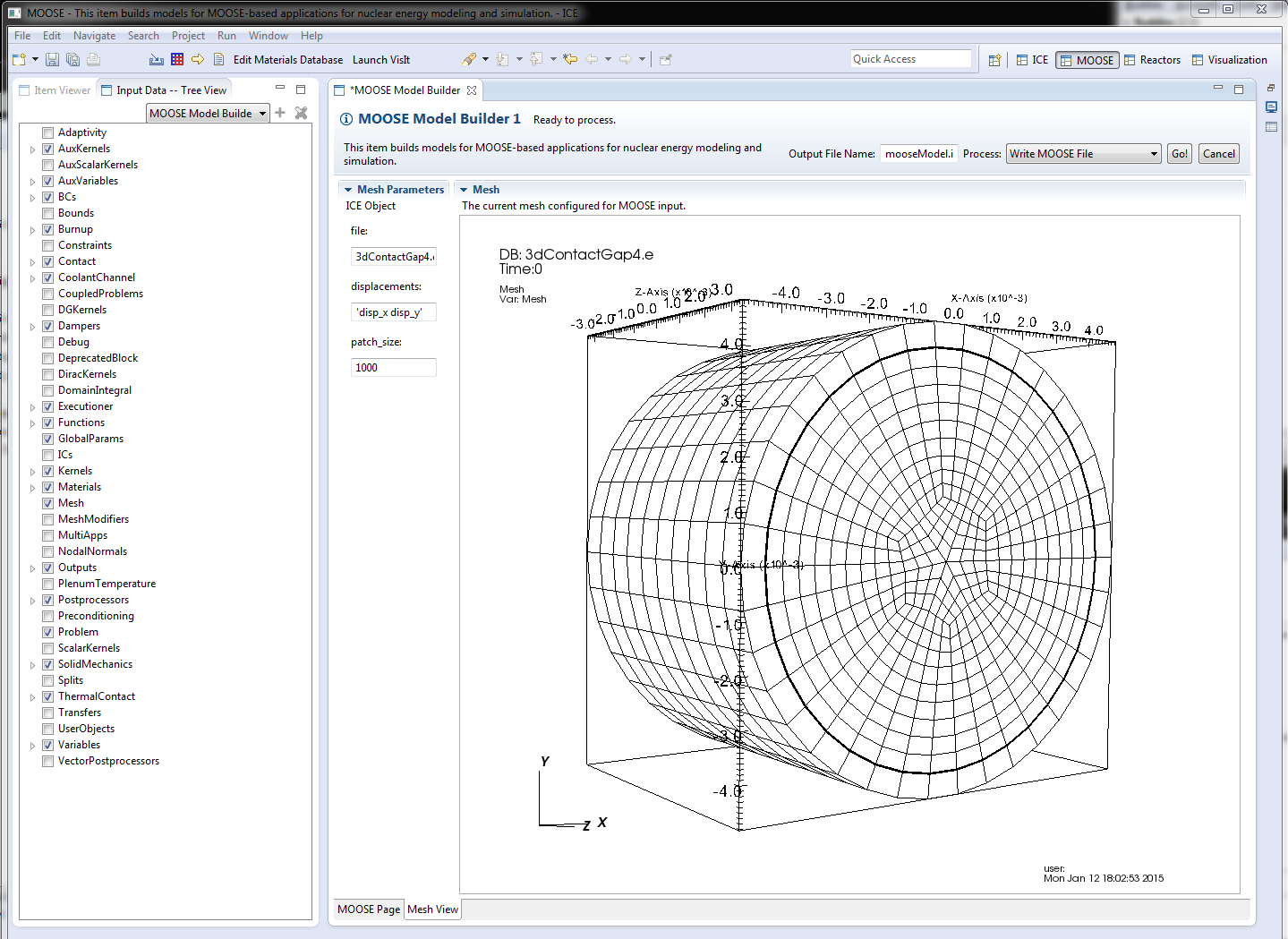Click the Print icon in toolbar
1288x939 pixels.
93,60
